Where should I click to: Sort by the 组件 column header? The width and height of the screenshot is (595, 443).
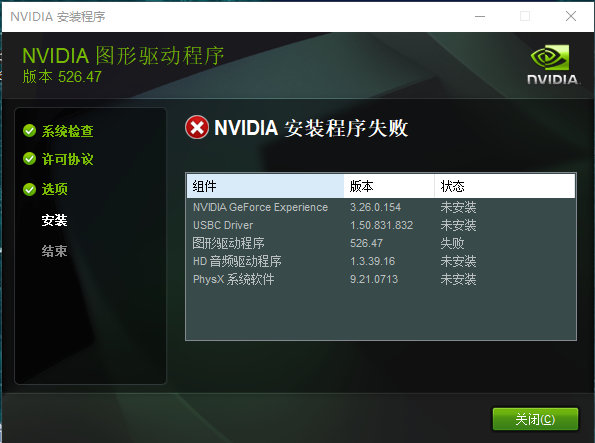pyautogui.click(x=265, y=186)
